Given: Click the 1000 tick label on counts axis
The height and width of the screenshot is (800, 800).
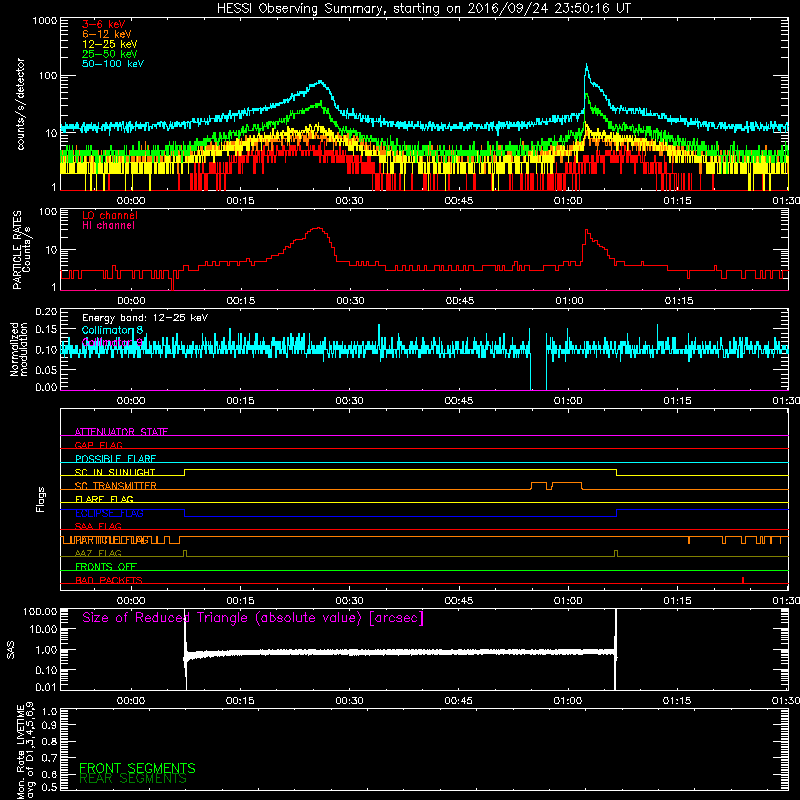Looking at the screenshot, I should 44,21.
